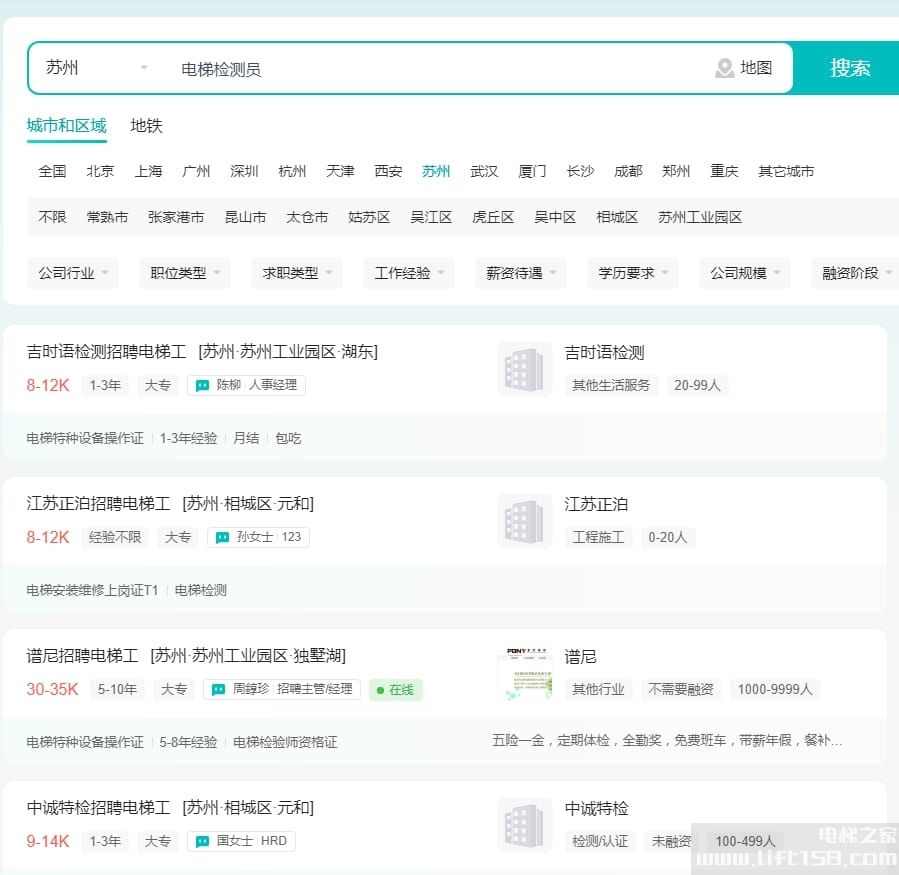This screenshot has width=899, height=875.
Task: Open 其它城市 for more cities
Action: tap(786, 171)
